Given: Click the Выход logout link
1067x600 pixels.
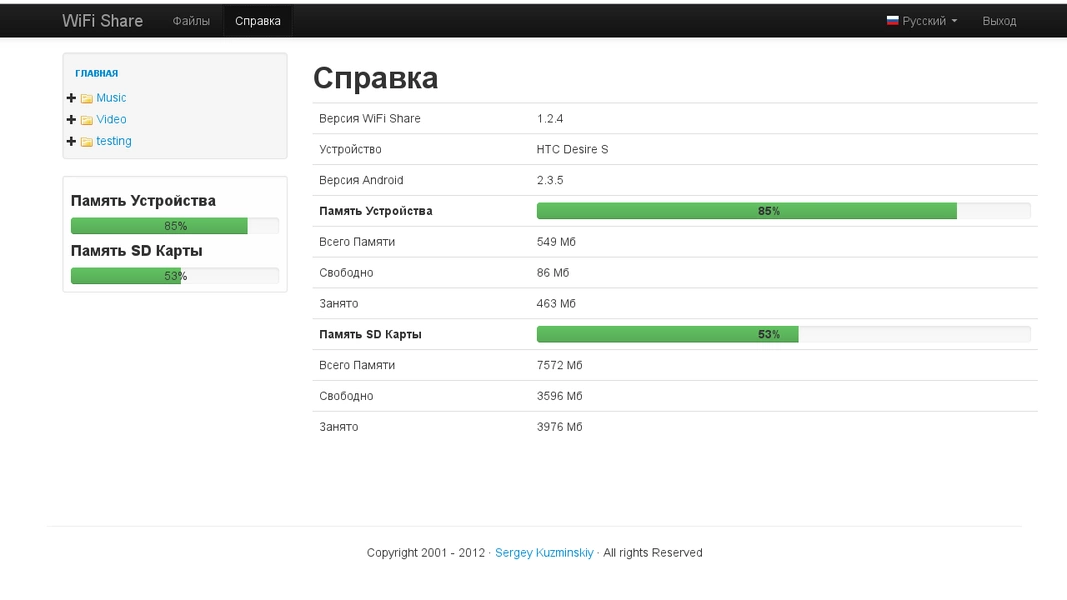Looking at the screenshot, I should pos(998,21).
